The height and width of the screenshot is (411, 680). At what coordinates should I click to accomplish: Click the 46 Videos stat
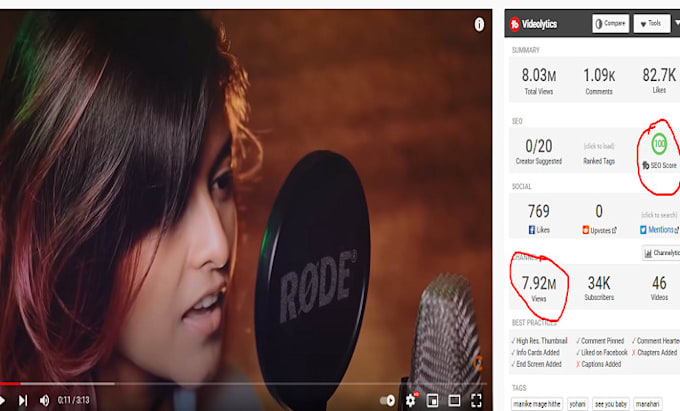tap(659, 288)
